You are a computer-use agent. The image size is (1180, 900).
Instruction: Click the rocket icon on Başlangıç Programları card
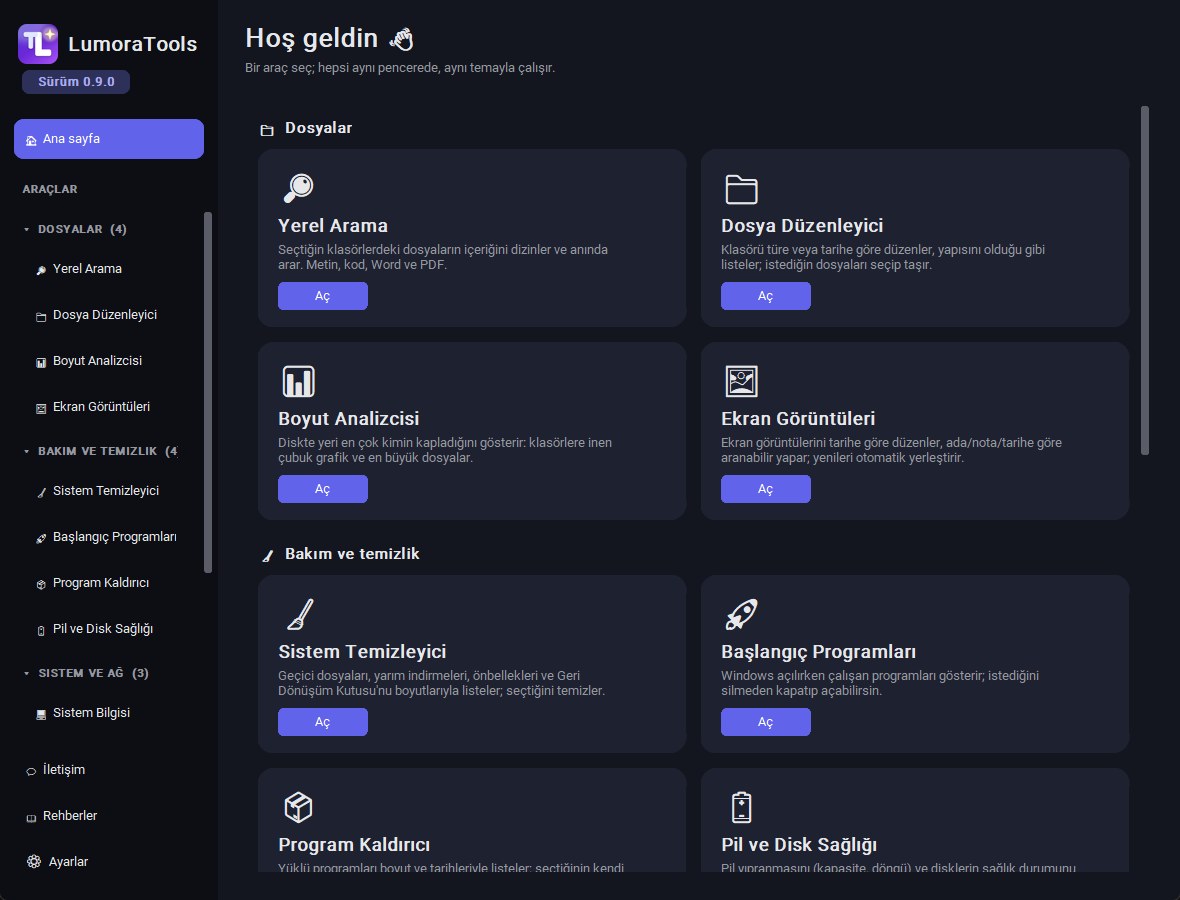click(x=741, y=614)
